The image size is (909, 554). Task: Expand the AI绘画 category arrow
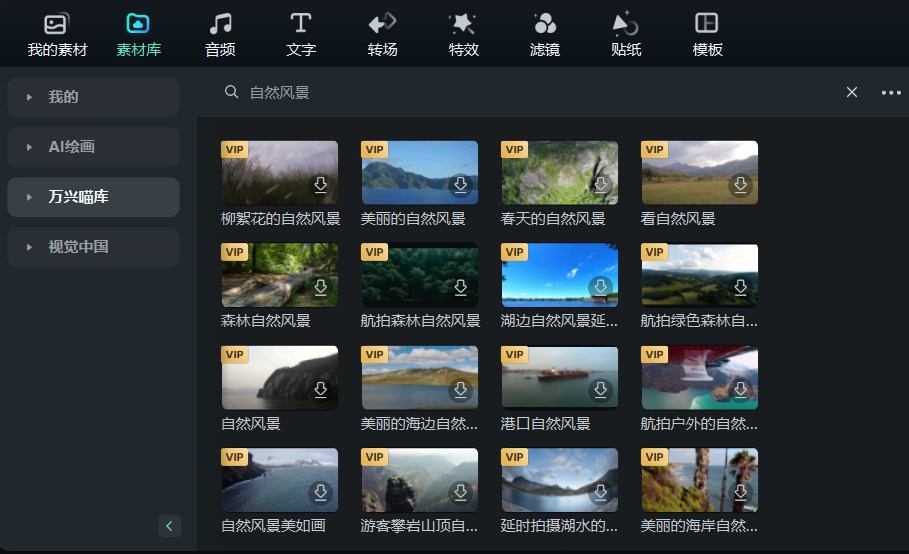(29, 147)
